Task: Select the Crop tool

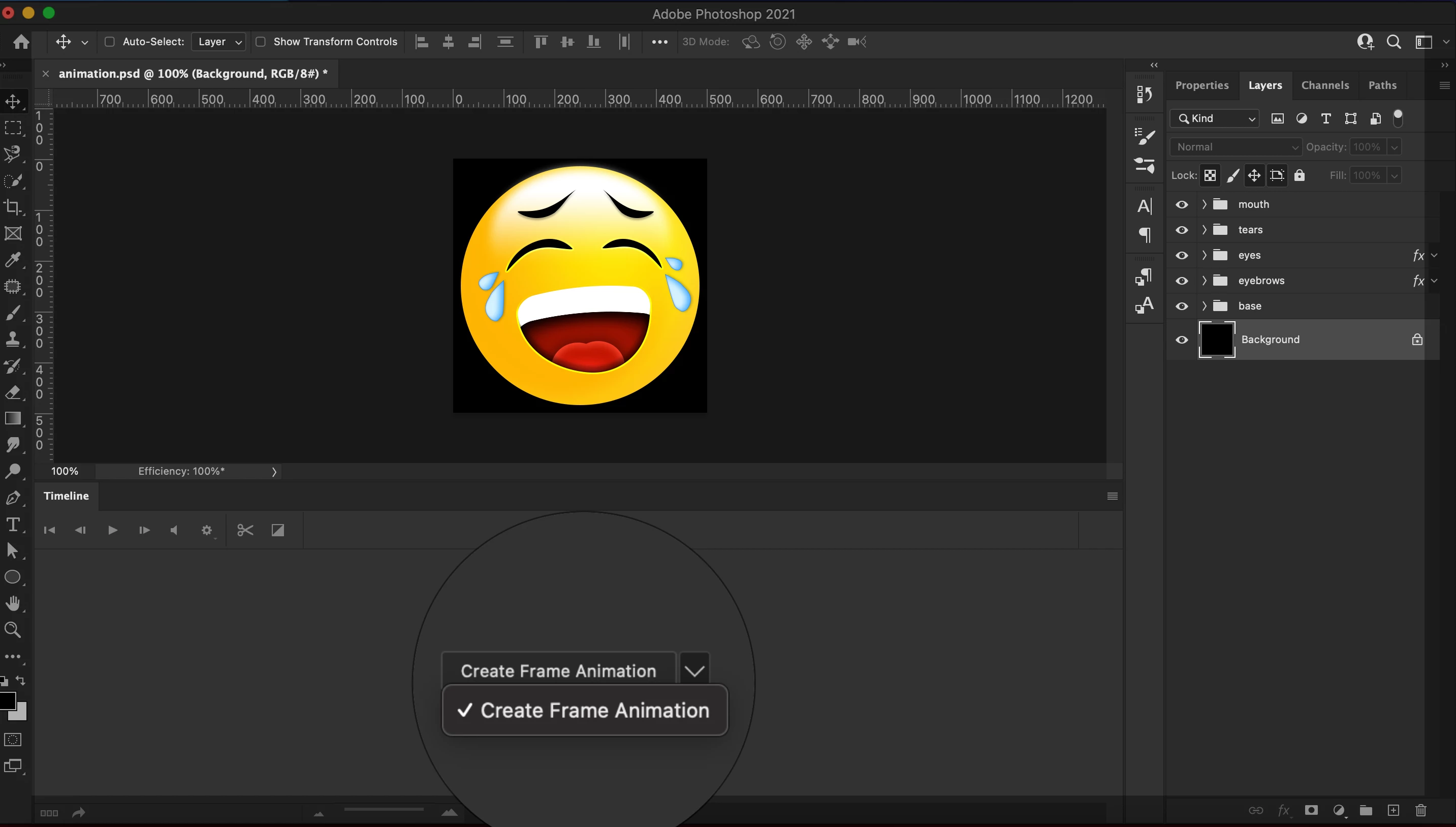Action: [x=13, y=207]
